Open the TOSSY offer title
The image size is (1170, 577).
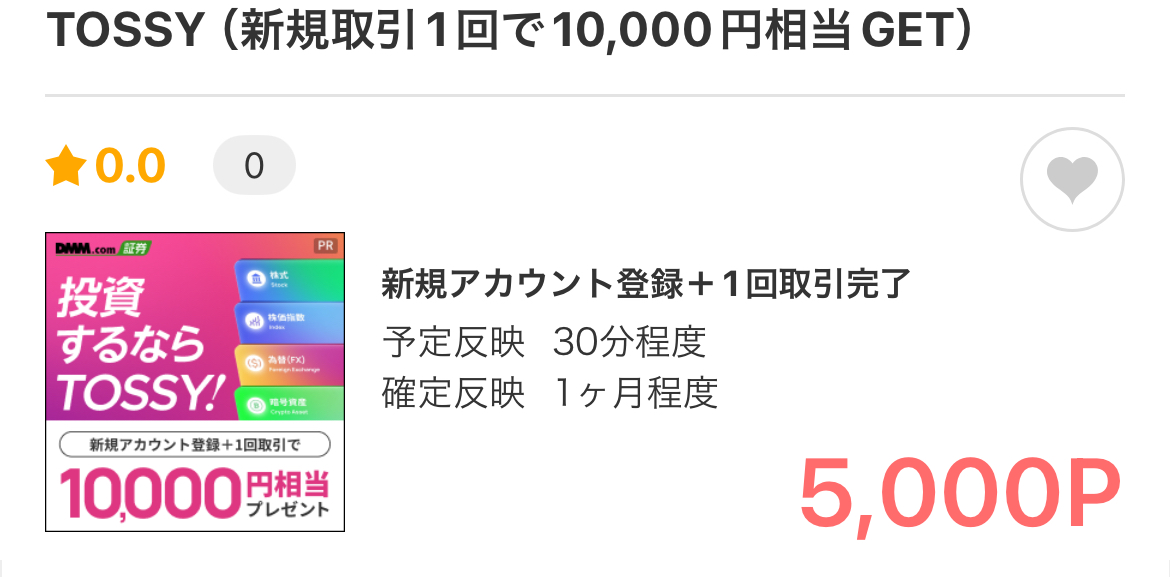point(510,33)
